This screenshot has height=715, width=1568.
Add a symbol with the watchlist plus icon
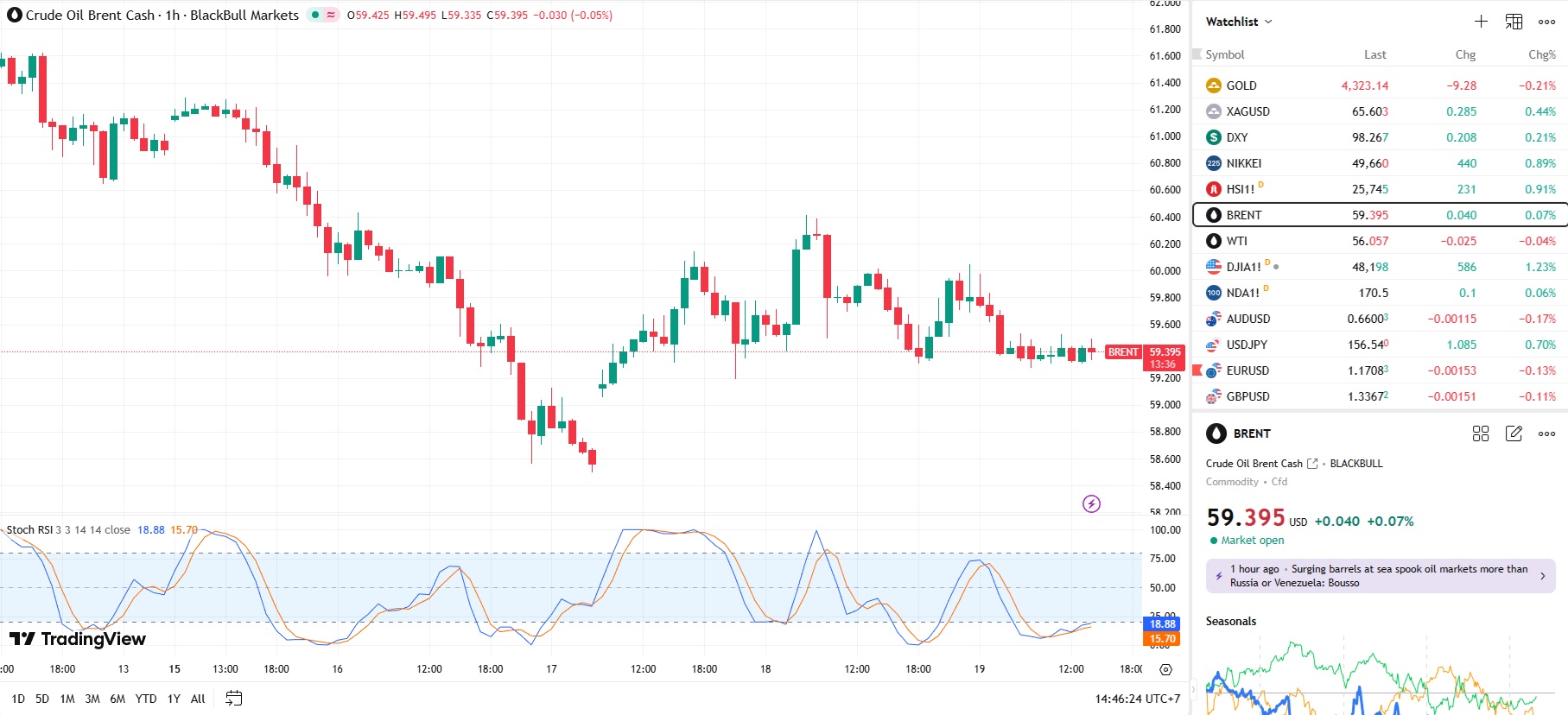pyautogui.click(x=1481, y=22)
